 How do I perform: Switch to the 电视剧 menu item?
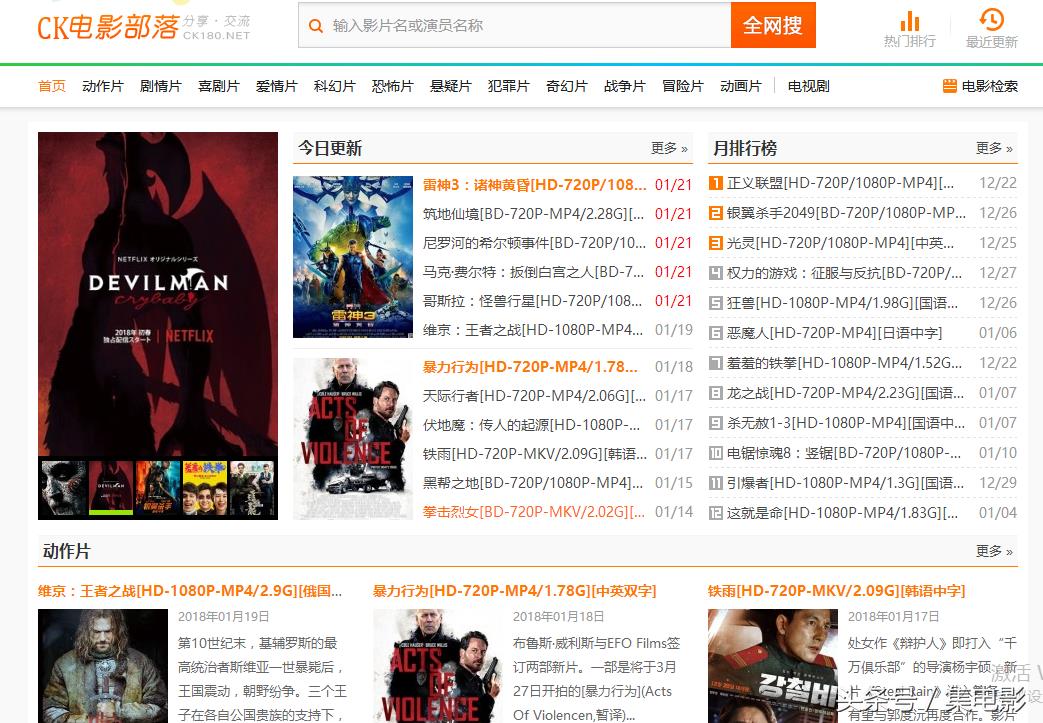click(x=808, y=86)
